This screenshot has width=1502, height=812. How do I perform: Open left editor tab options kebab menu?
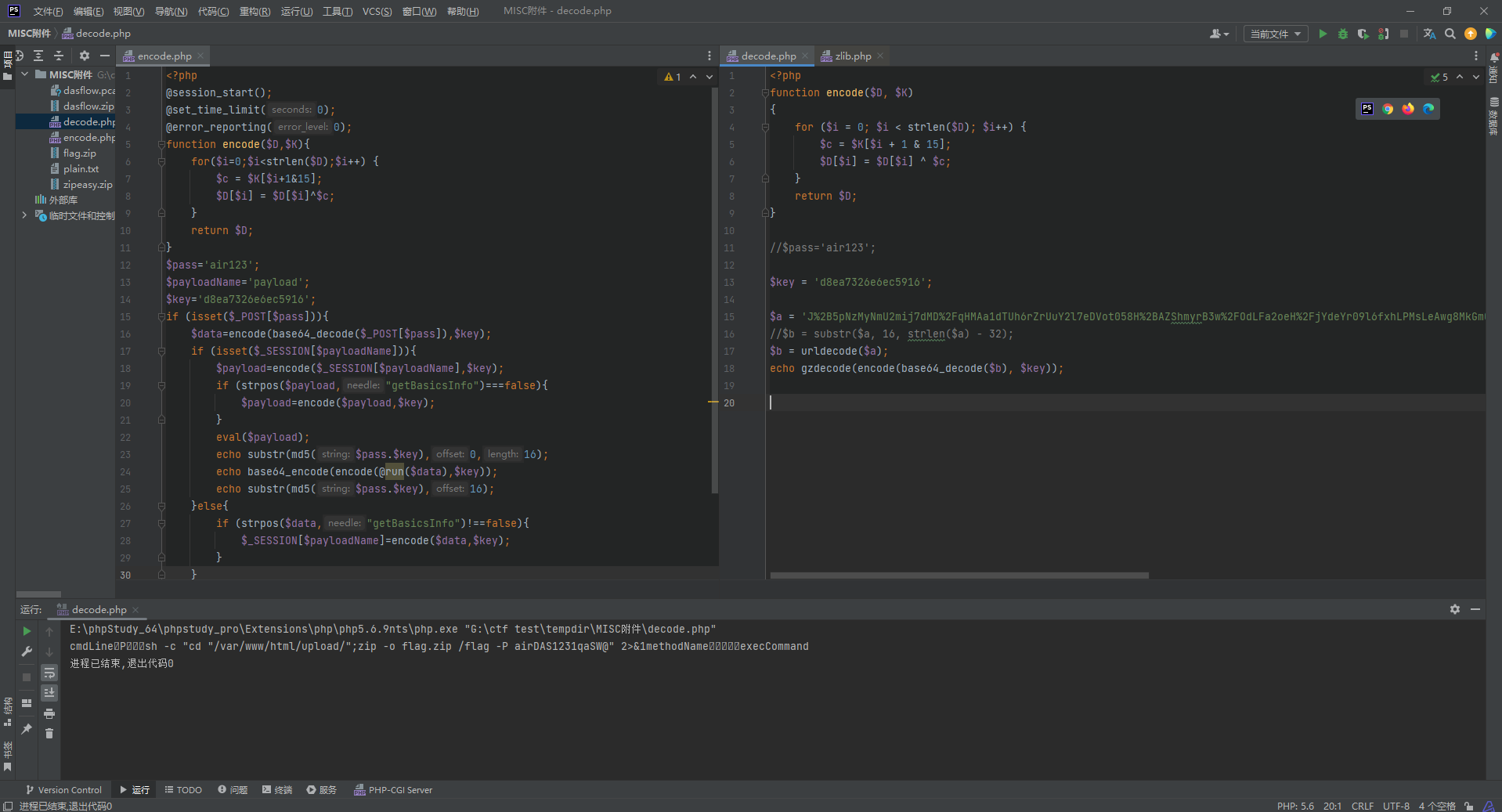click(709, 56)
